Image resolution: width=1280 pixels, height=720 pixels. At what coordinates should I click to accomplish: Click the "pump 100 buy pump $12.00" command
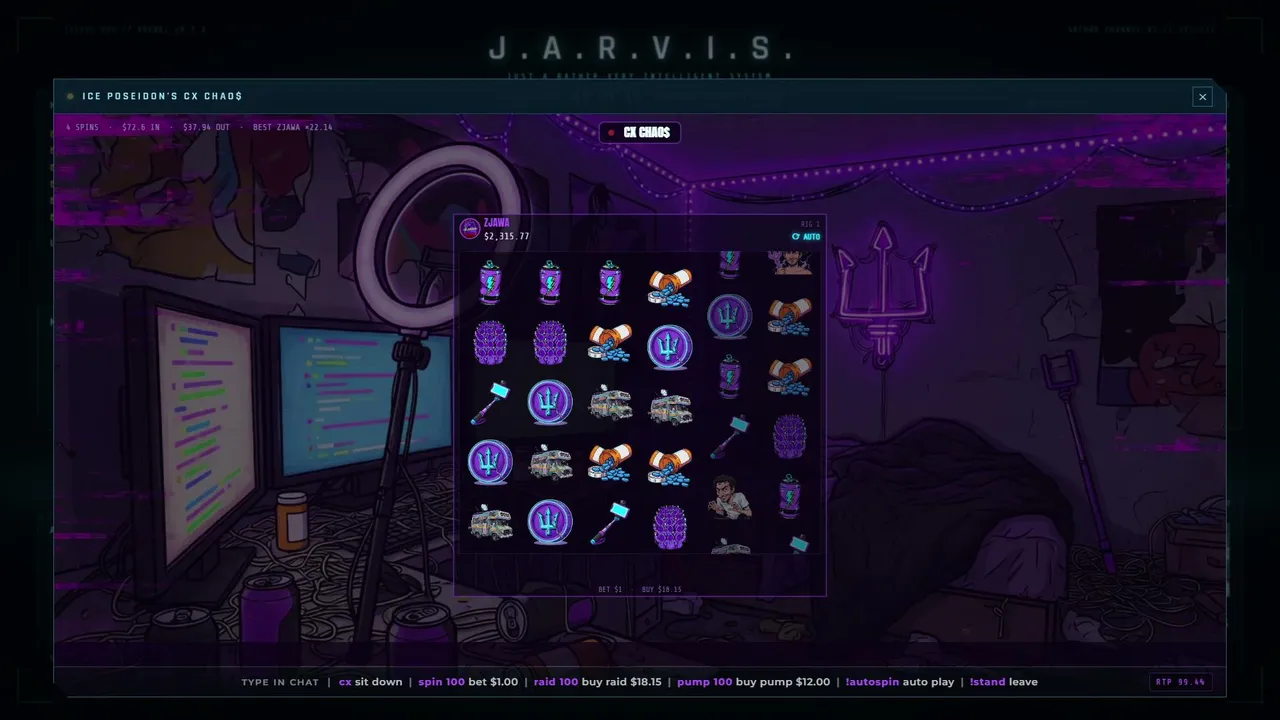click(x=753, y=682)
